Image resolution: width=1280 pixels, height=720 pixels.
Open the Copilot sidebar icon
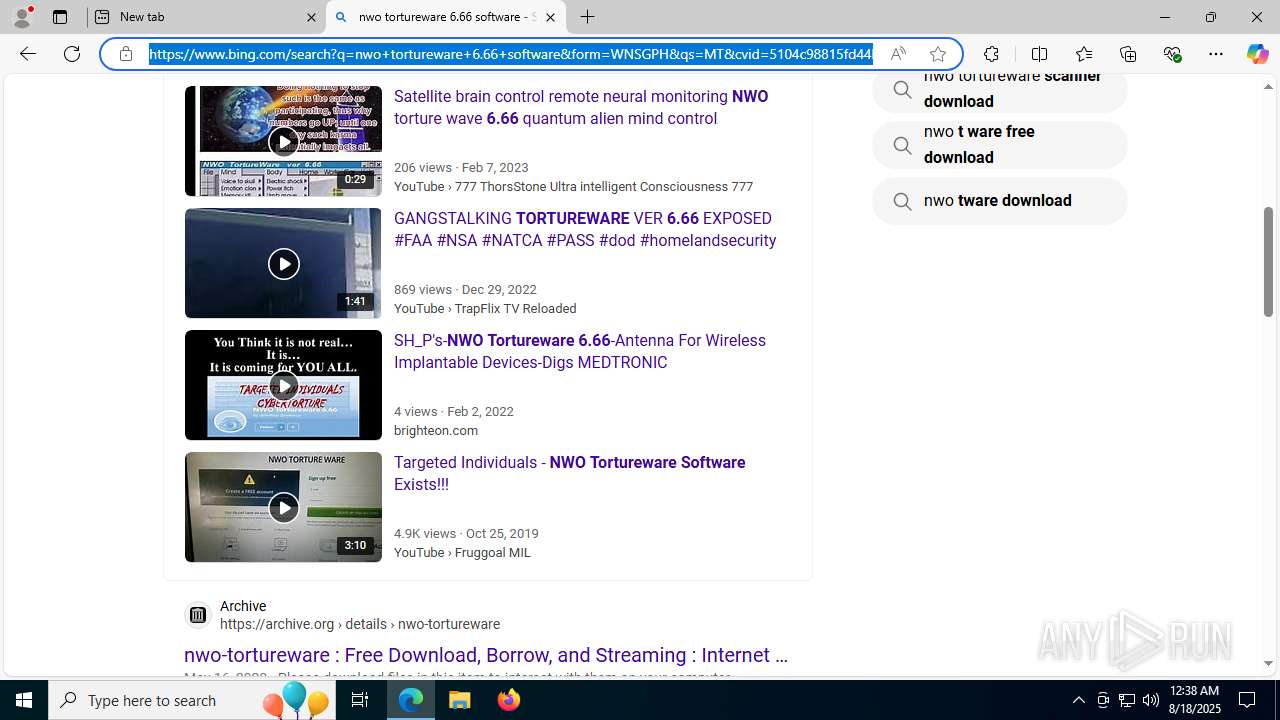coord(1257,54)
